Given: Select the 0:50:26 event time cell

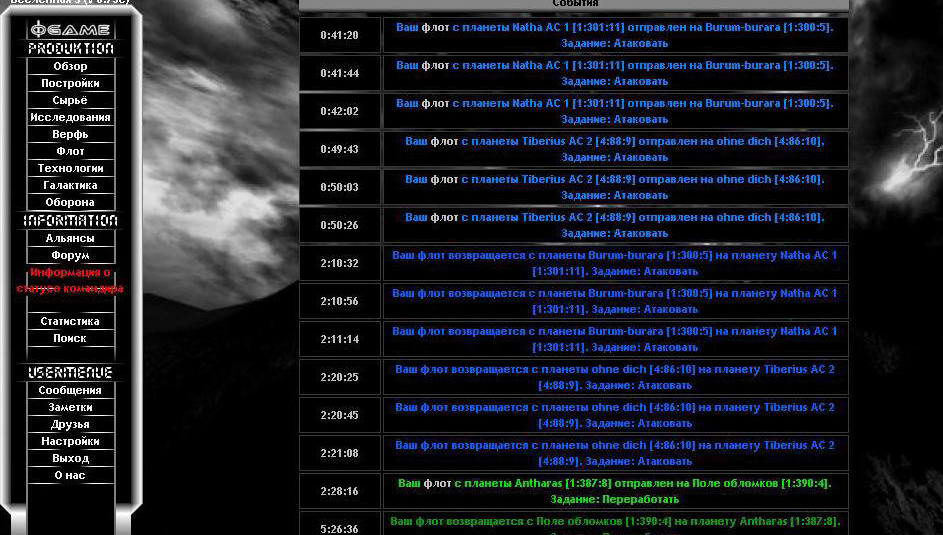Looking at the screenshot, I should [x=340, y=225].
